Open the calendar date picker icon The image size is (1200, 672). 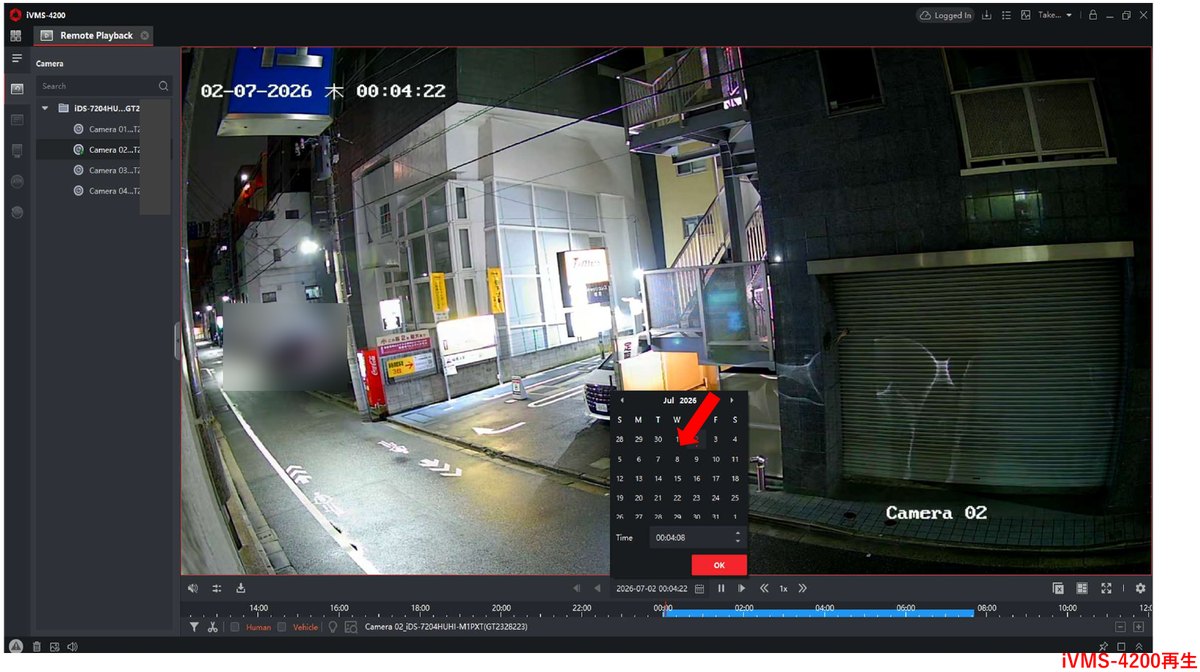click(700, 588)
